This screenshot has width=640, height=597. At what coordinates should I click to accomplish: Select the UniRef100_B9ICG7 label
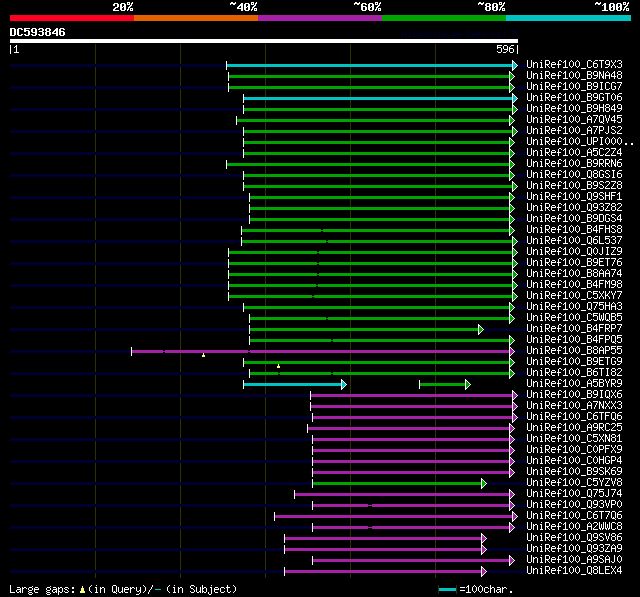pyautogui.click(x=574, y=87)
